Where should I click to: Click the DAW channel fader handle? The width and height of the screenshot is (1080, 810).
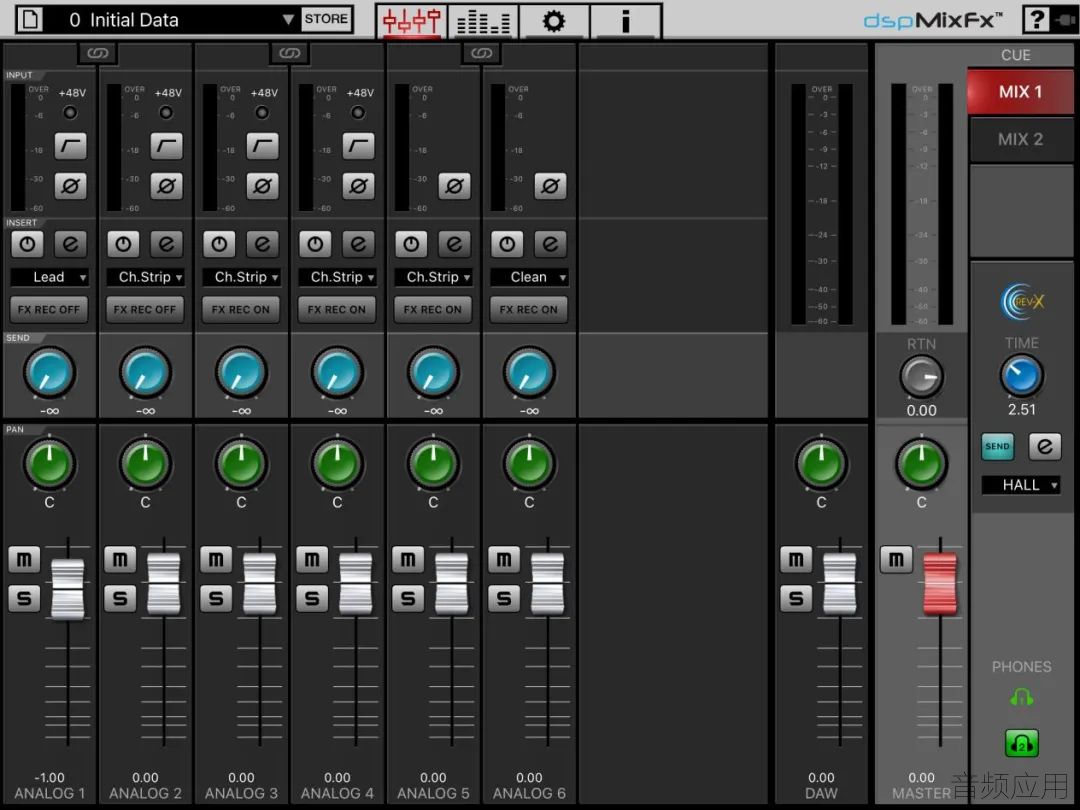click(840, 583)
